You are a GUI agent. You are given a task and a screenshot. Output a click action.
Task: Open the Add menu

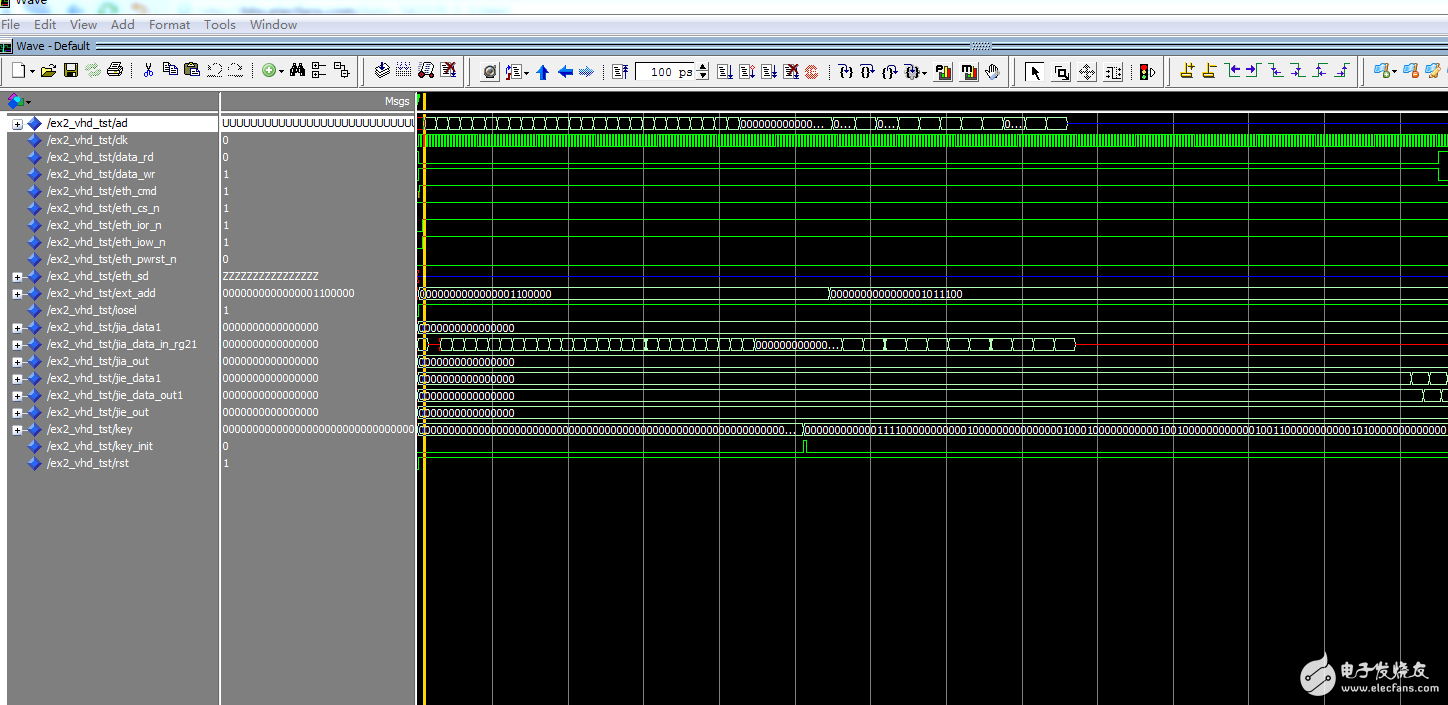(123, 24)
